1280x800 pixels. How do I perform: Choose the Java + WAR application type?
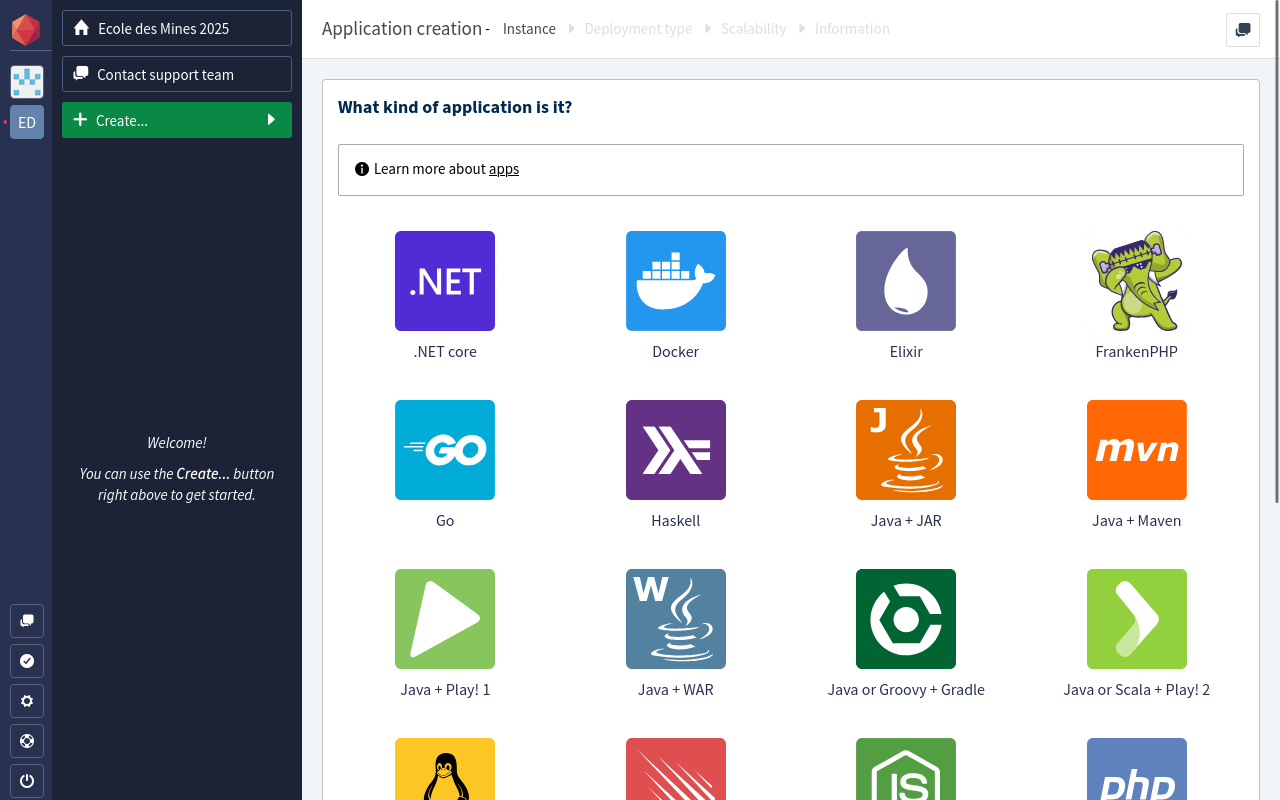pyautogui.click(x=675, y=619)
